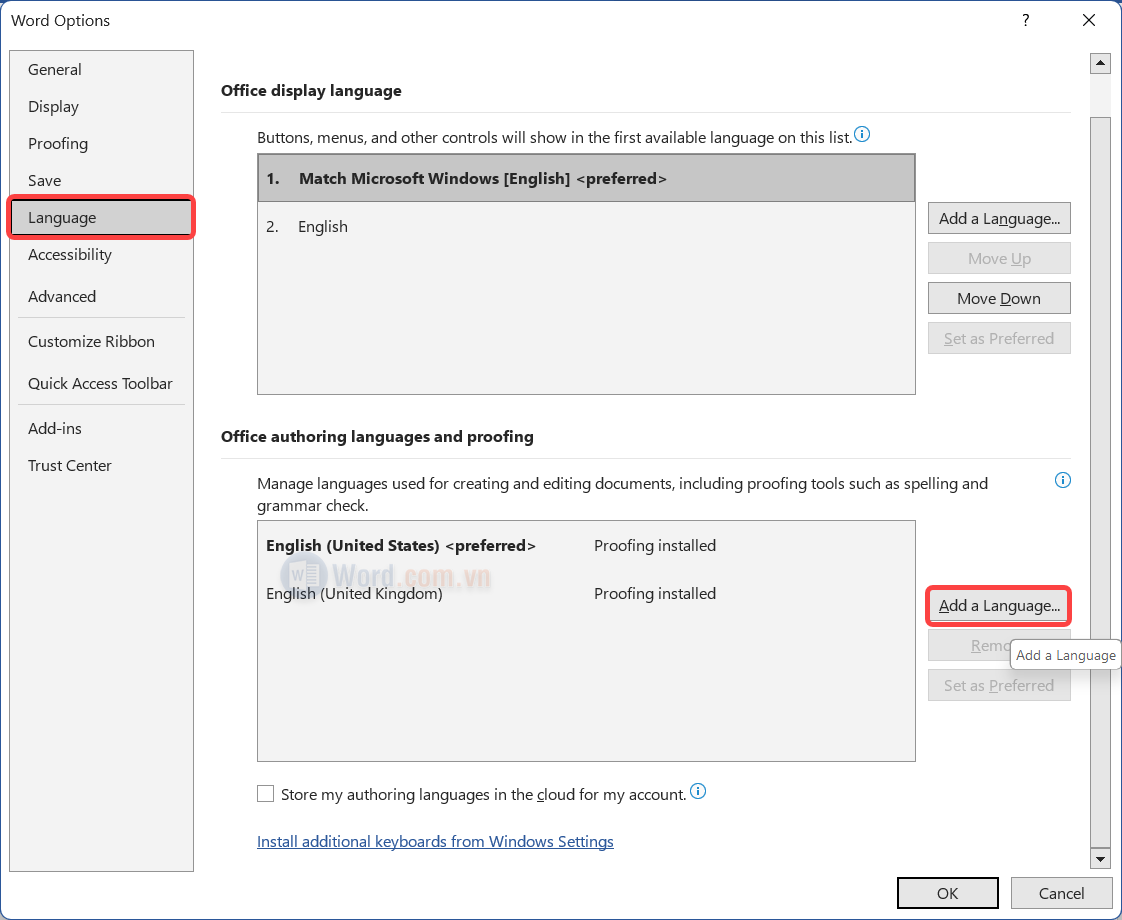The height and width of the screenshot is (920, 1122).
Task: Close the Word Options dialog
Action: 1088,20
